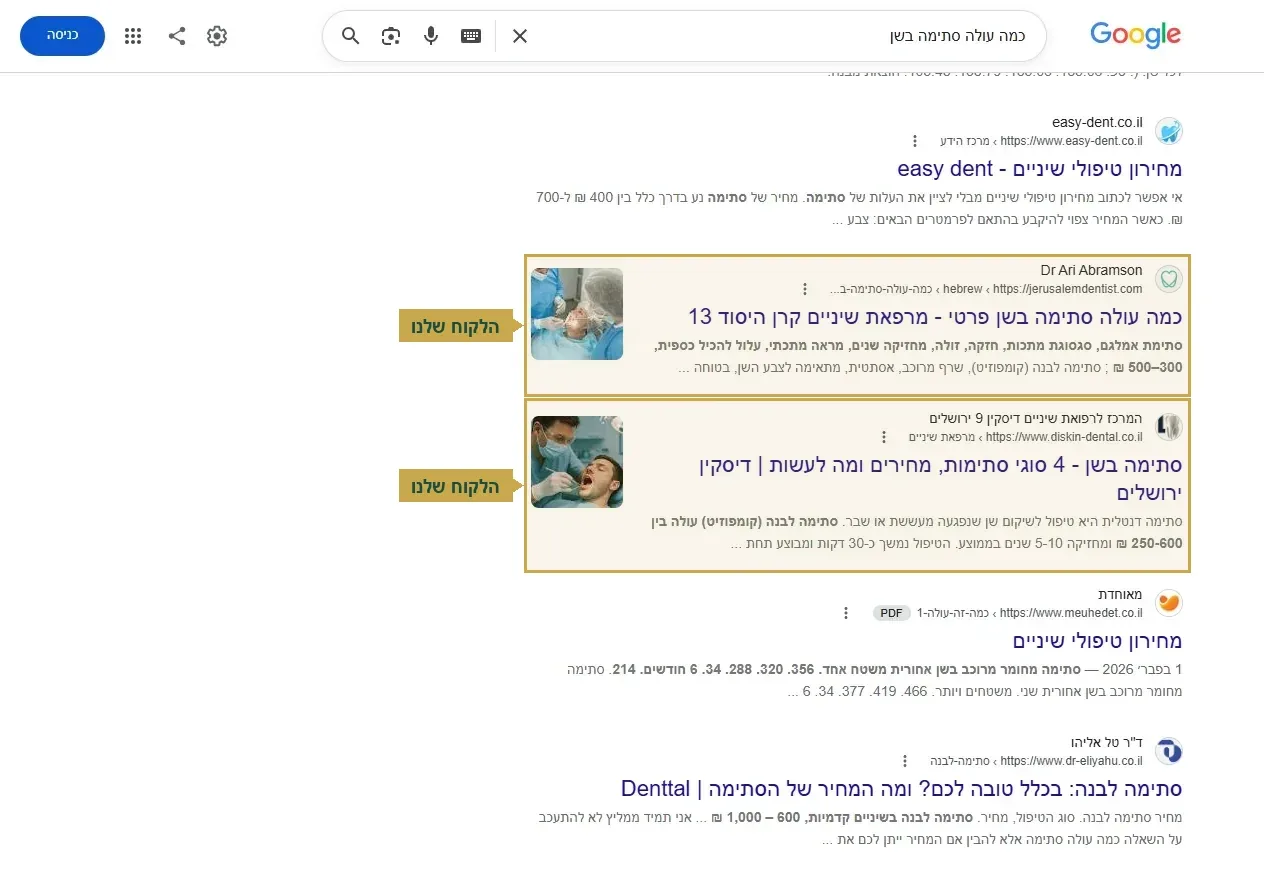Viewport: 1264px width, 880px height.
Task: Open the סתימה בשן - 4 סוגי סתימות link
Action: [941, 479]
